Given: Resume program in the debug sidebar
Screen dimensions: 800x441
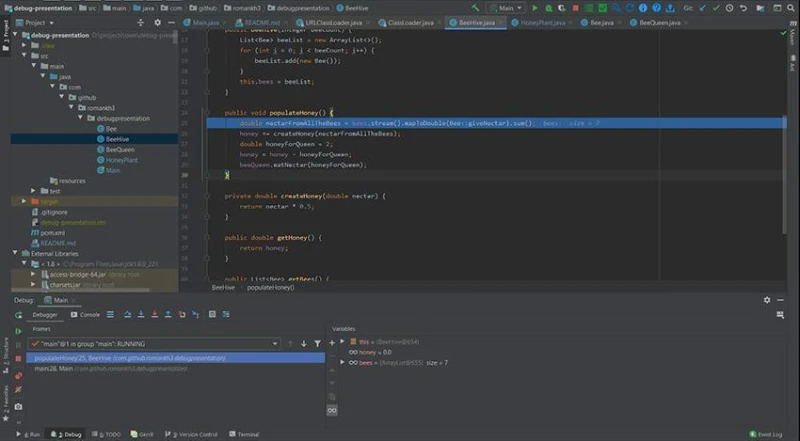Looking at the screenshot, I should (x=18, y=329).
